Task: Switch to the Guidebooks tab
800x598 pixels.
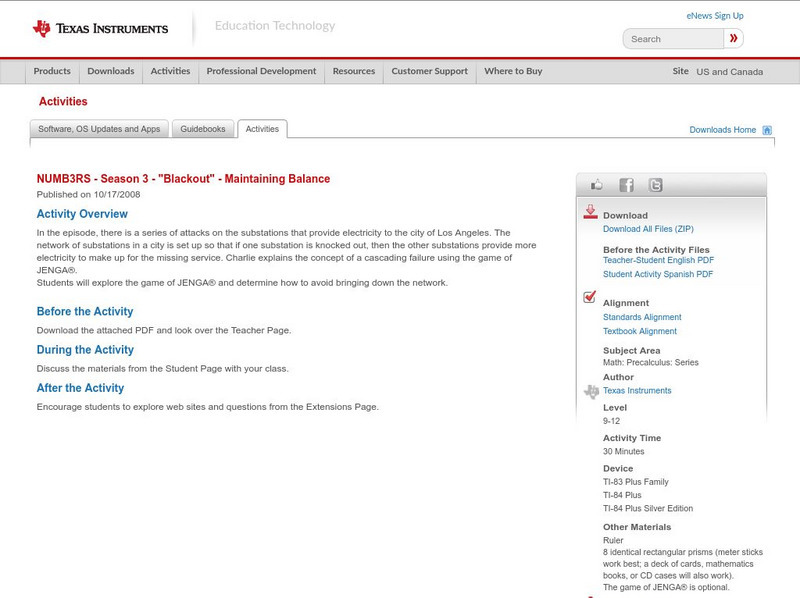Action: point(201,128)
